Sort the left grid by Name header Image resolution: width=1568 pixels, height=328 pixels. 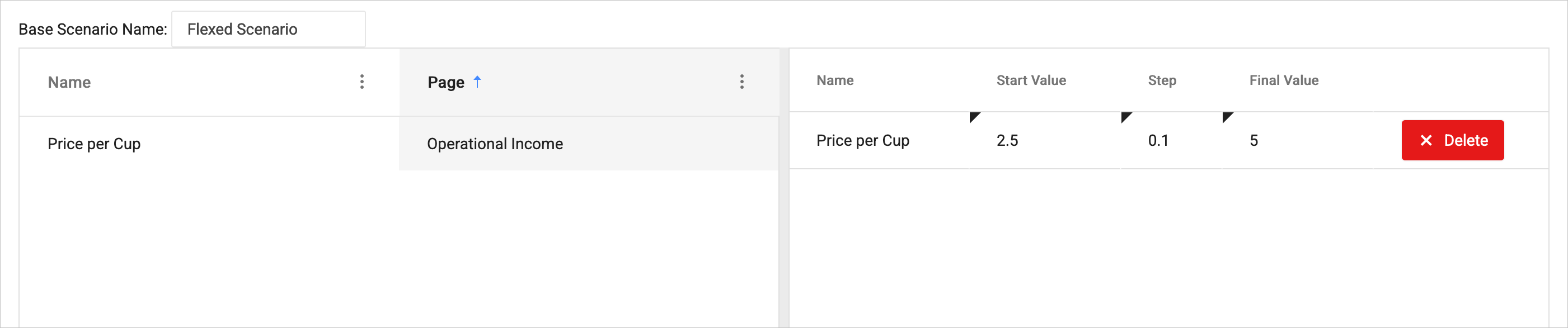tap(69, 83)
